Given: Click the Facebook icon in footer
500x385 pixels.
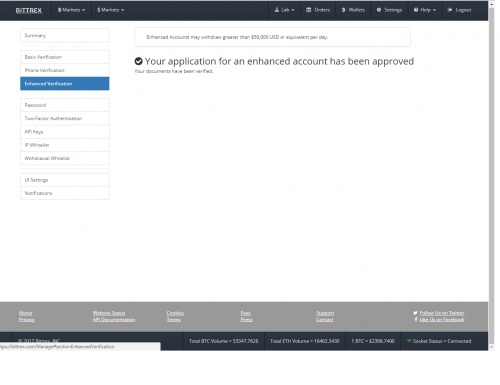Looking at the screenshot, I should (x=416, y=319).
